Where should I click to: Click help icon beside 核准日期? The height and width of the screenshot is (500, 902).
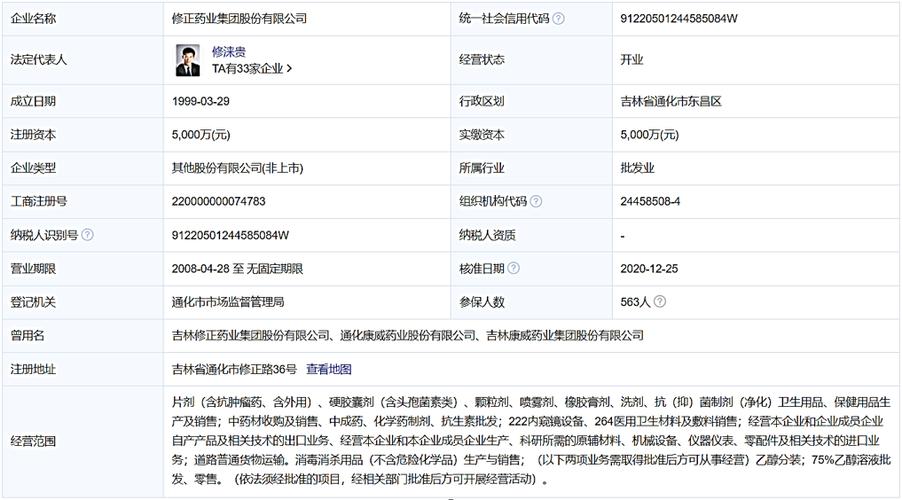coord(513,268)
